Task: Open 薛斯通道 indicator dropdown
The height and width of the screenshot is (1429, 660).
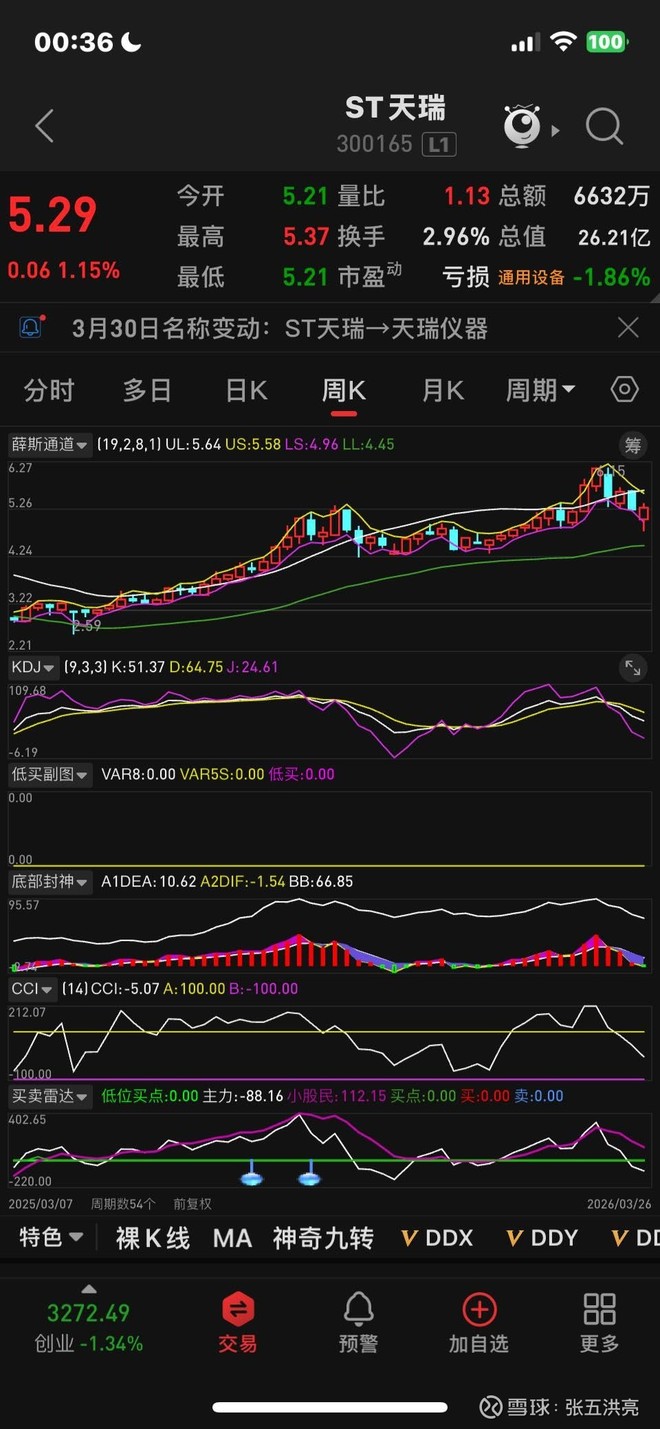Action: pos(49,445)
